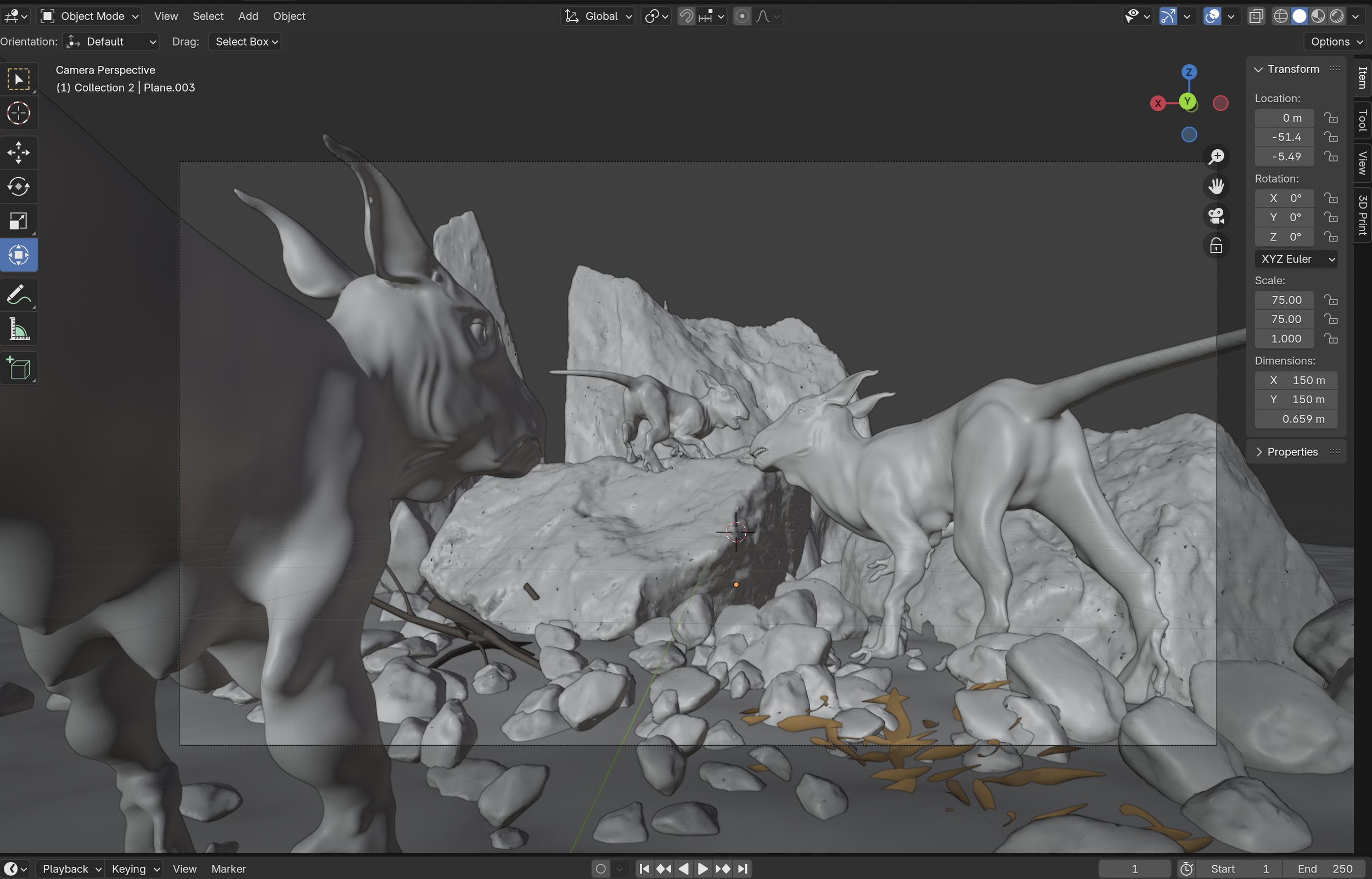
Task: Lock the X location value
Action: 1331,117
